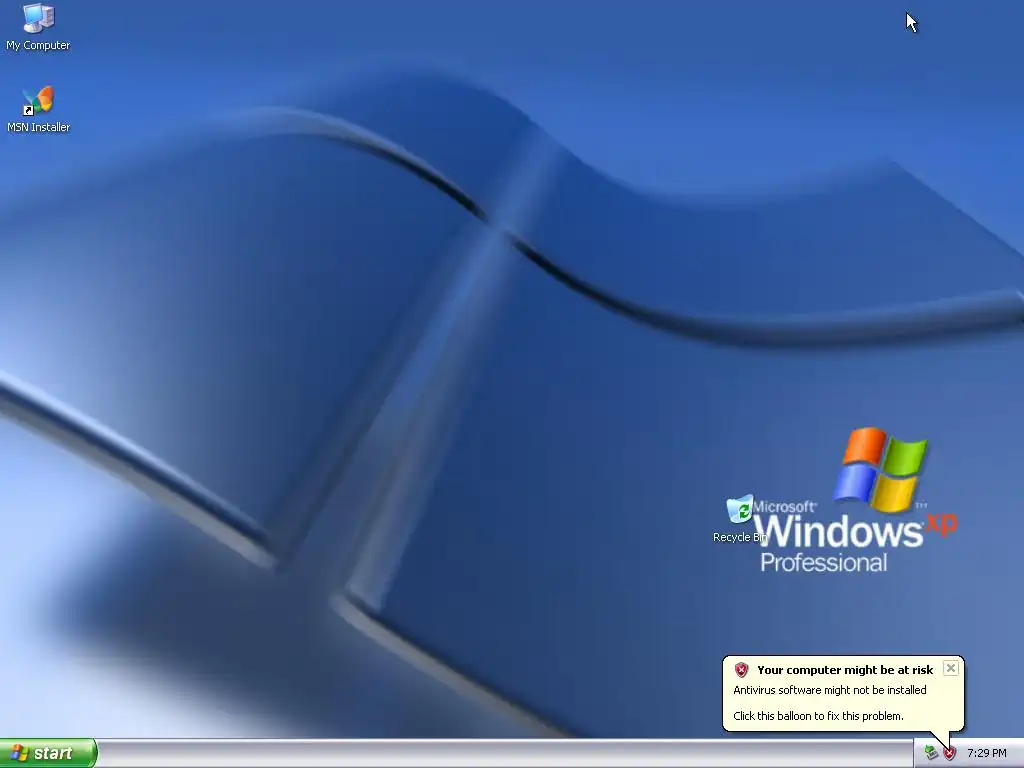Click 'Click this balloon to fix this problem' text

click(818, 716)
